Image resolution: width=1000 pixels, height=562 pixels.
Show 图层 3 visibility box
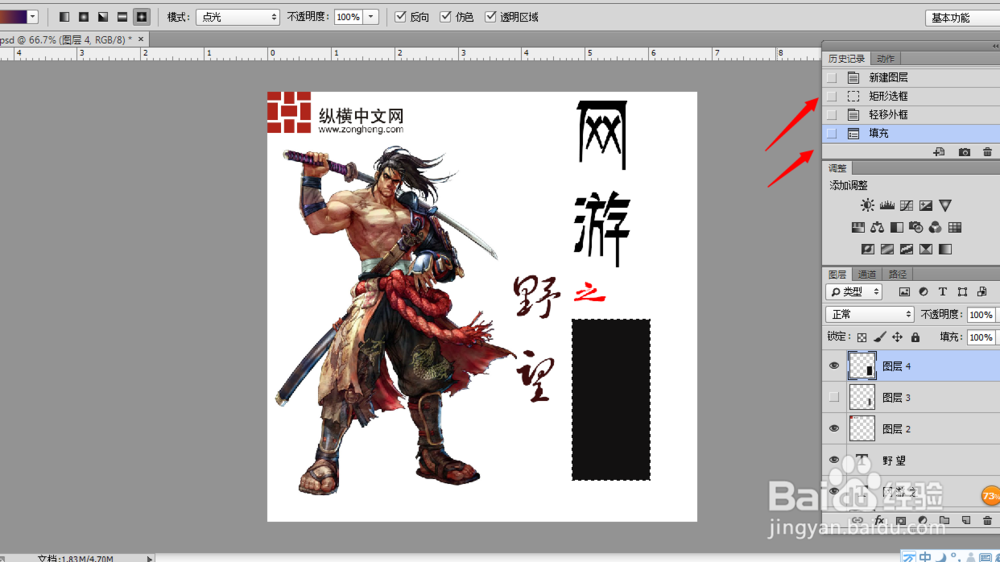click(x=834, y=397)
